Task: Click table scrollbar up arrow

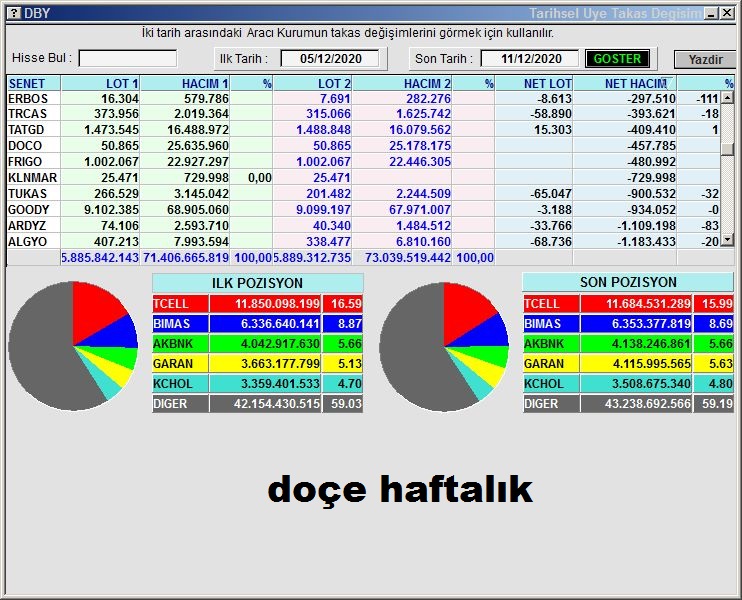Action: [x=727, y=98]
